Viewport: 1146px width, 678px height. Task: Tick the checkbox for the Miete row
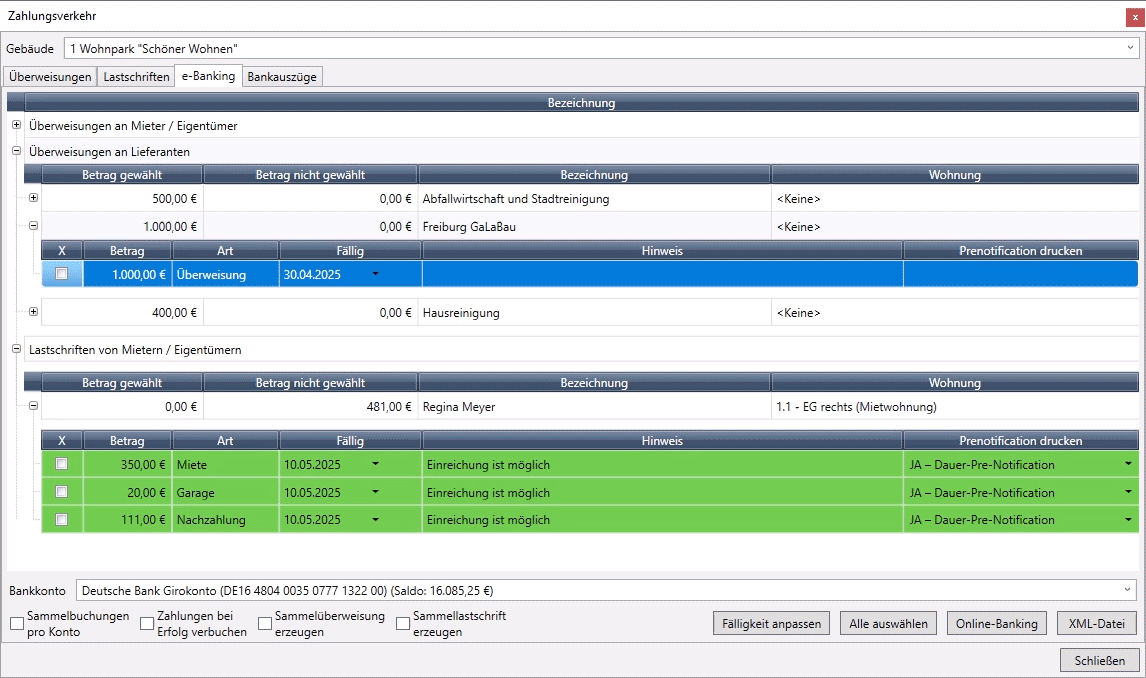tap(61, 464)
